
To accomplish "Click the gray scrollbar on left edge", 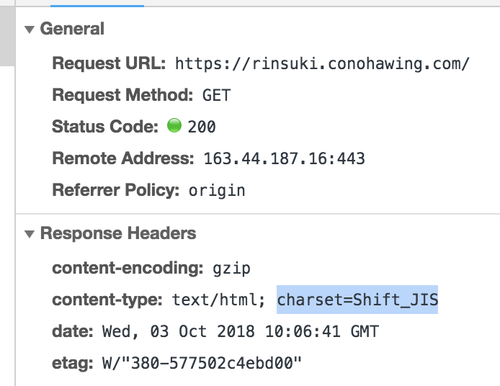I will [7, 36].
